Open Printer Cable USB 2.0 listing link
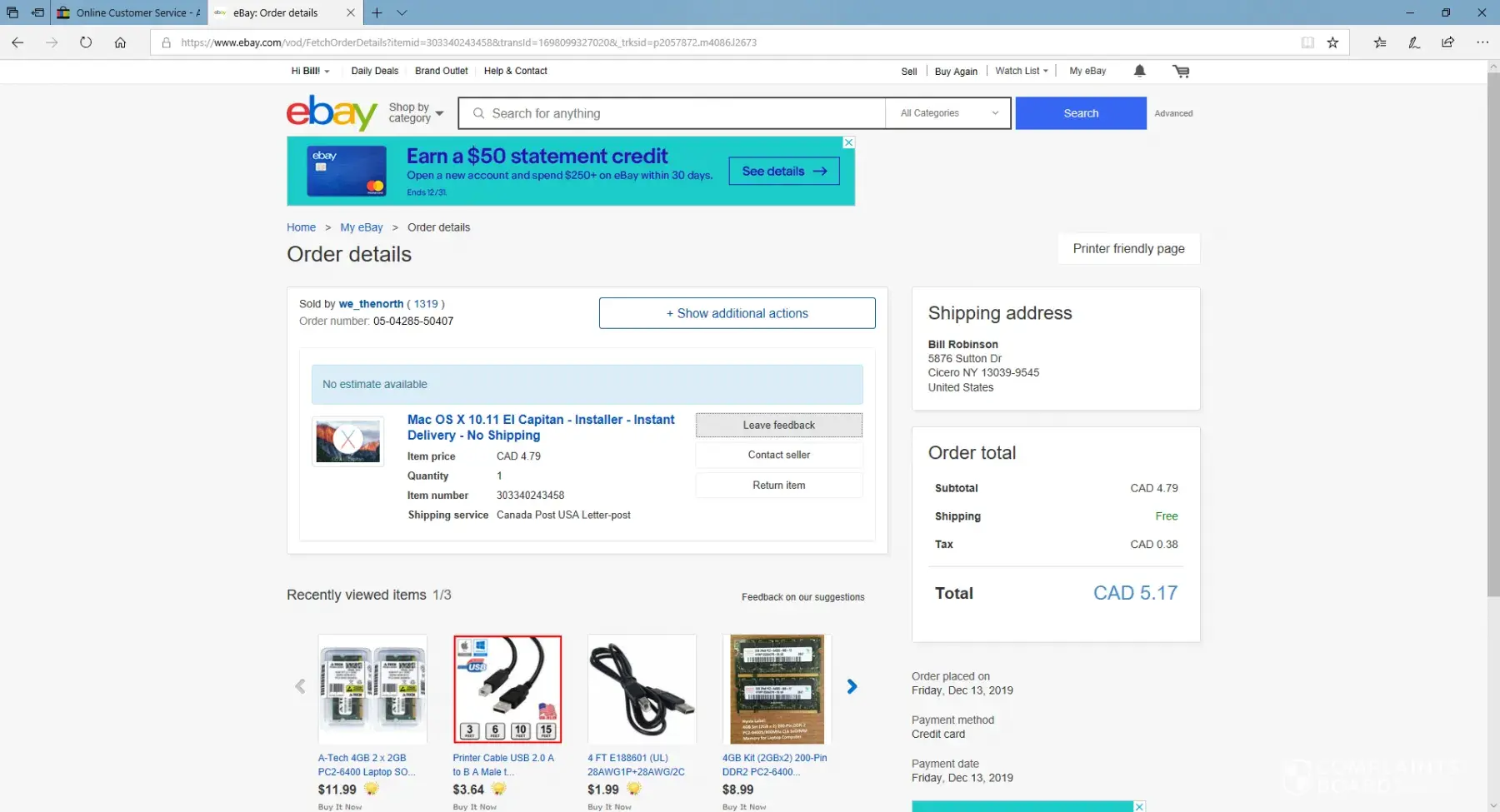 tap(503, 765)
